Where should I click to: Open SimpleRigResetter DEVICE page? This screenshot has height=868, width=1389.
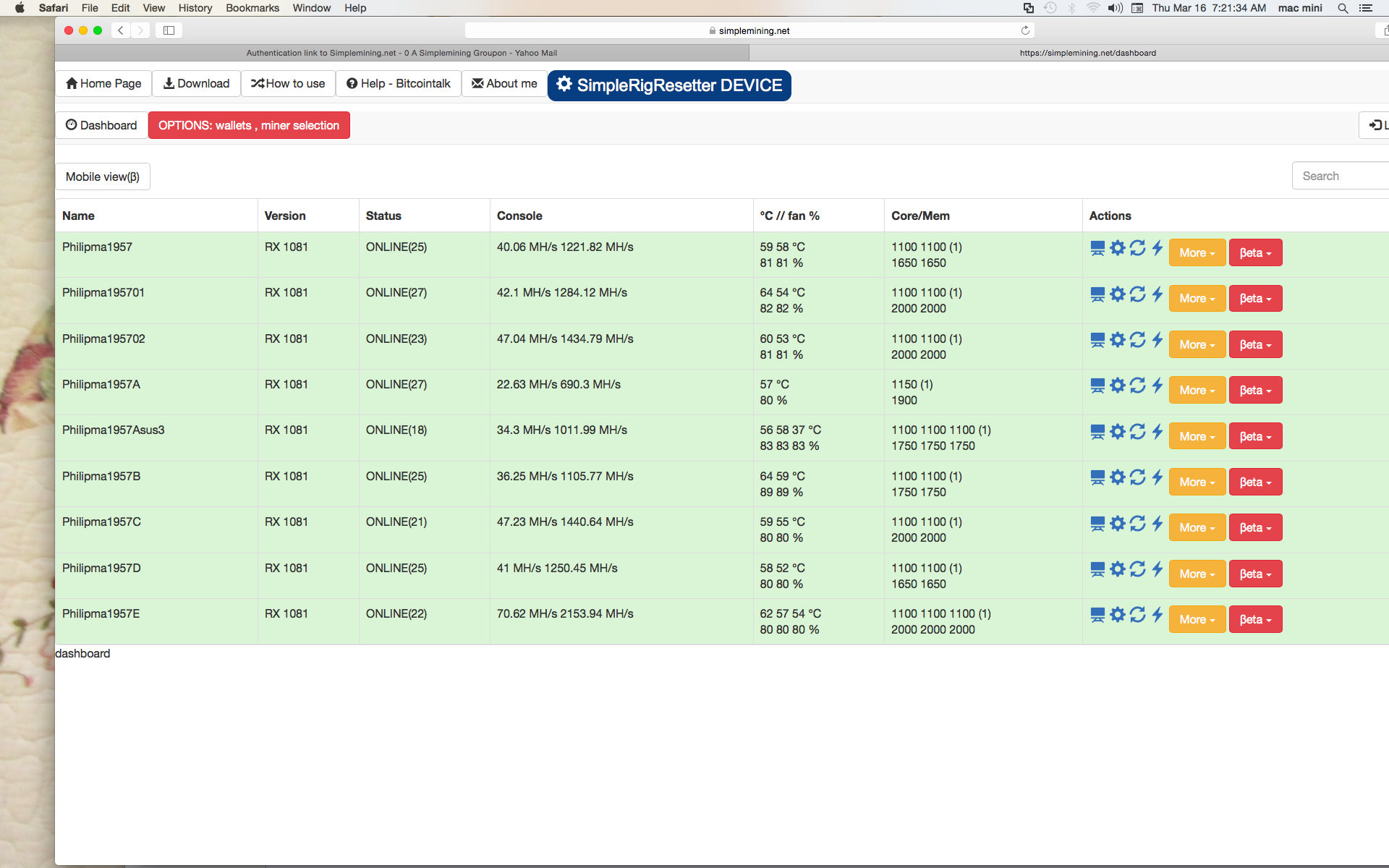(x=669, y=85)
